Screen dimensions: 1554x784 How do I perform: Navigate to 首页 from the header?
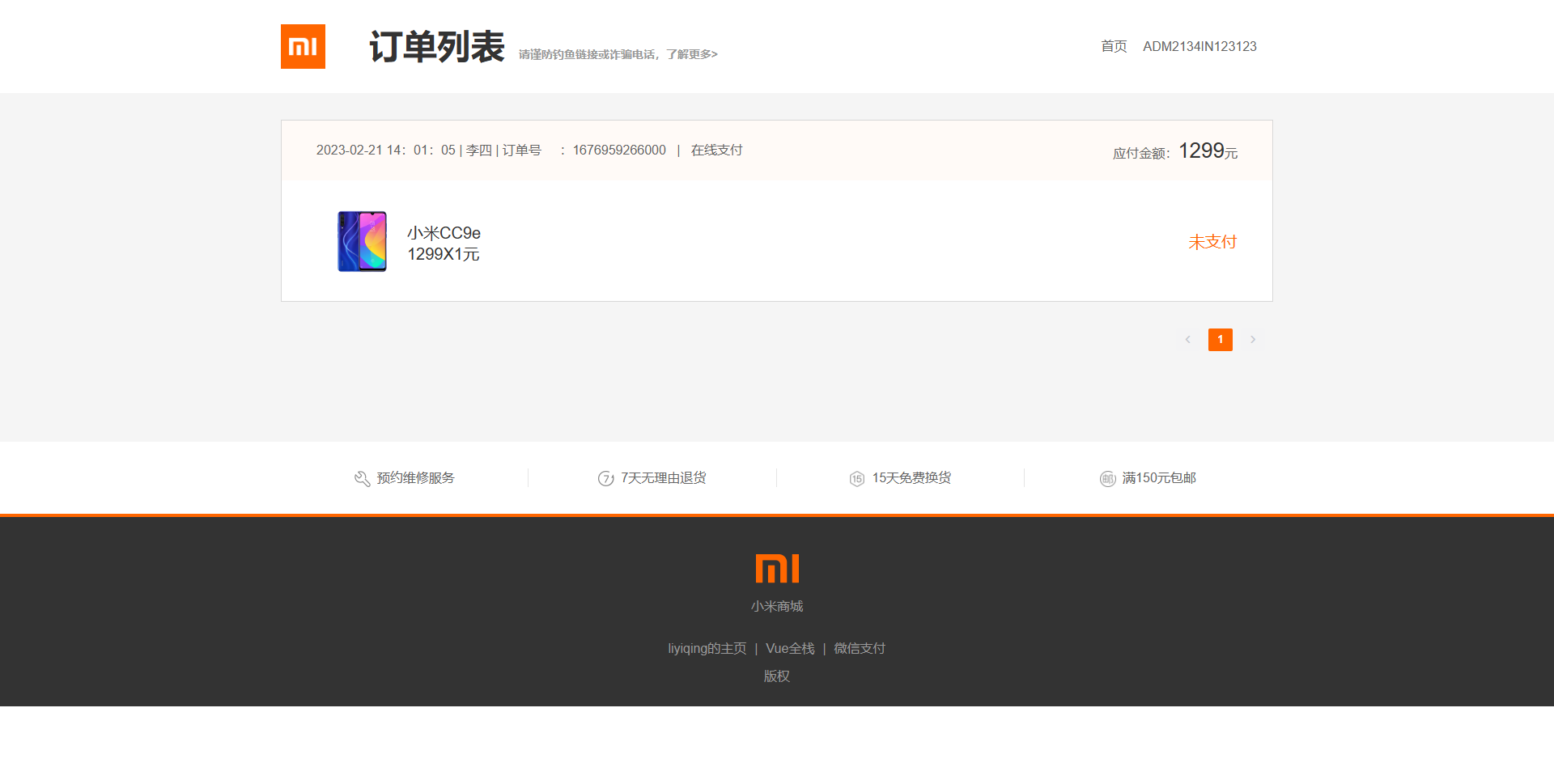click(x=1112, y=46)
